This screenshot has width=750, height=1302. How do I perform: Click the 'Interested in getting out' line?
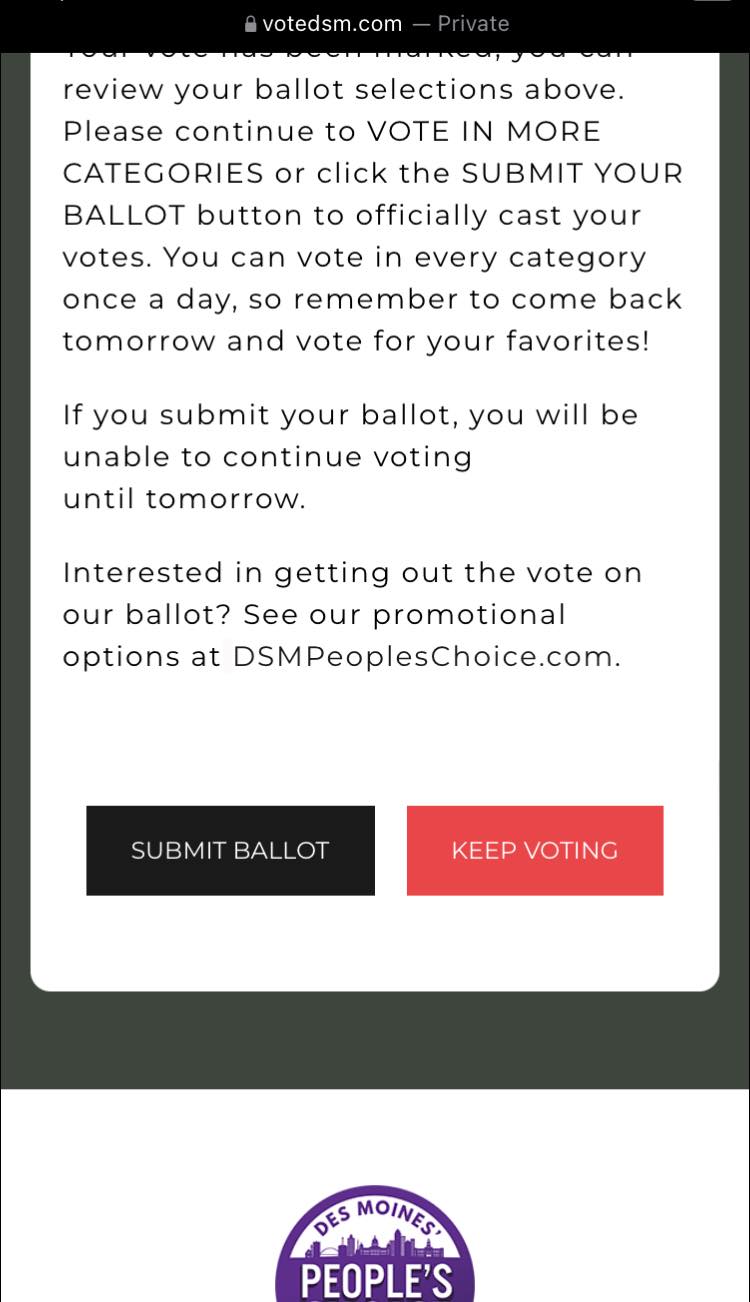click(x=352, y=572)
